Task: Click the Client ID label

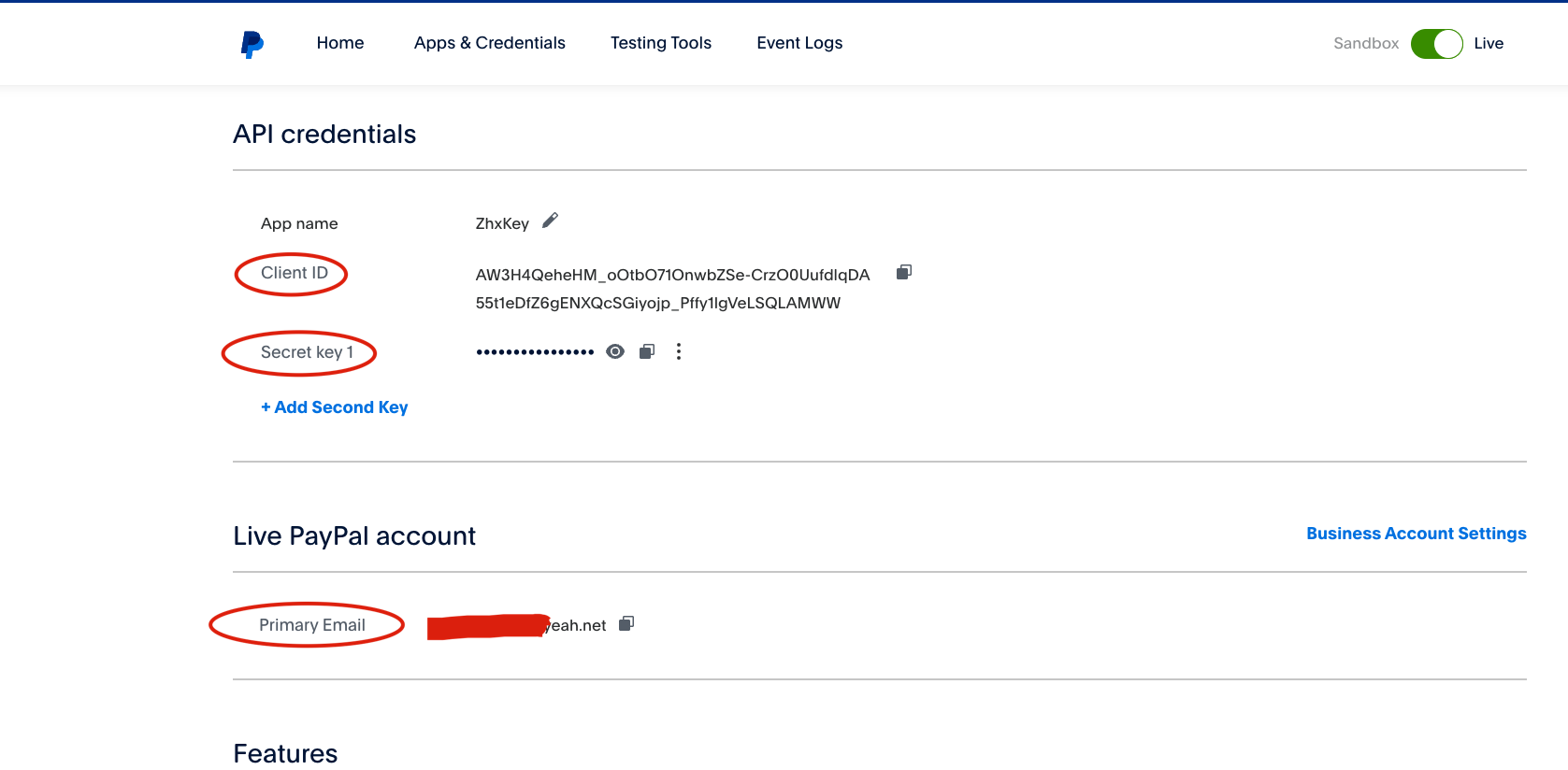Action: [295, 273]
